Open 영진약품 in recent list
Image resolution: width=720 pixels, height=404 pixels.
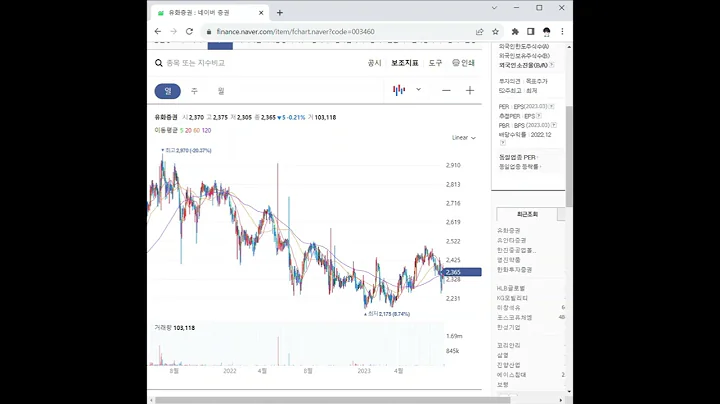[509, 260]
